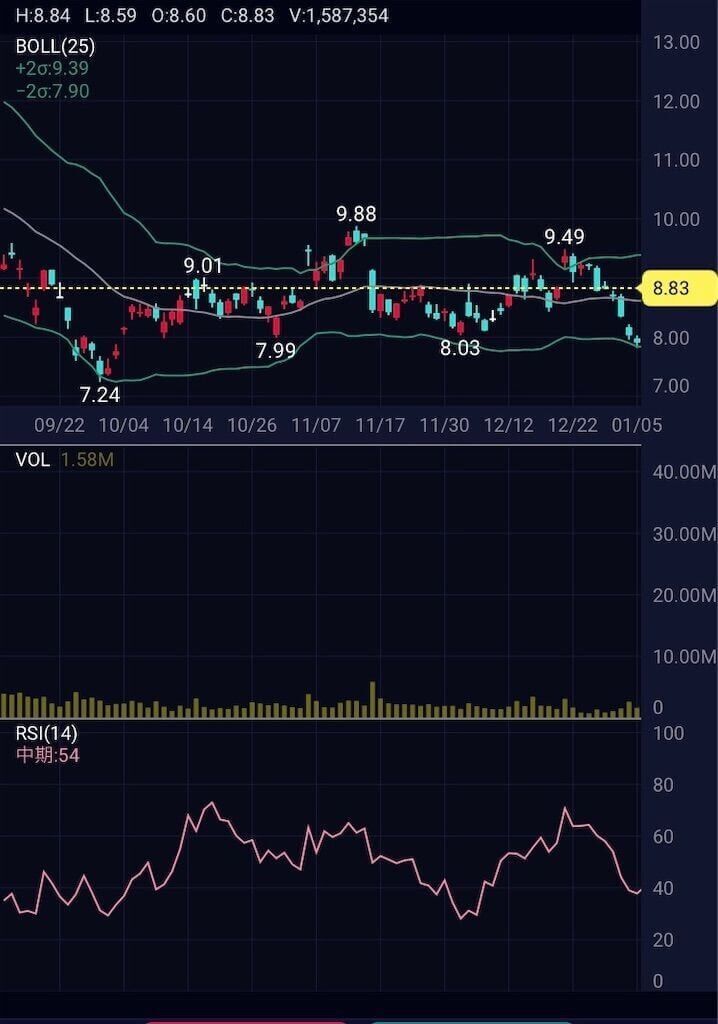Tap the RSI(14) indicator label
Viewport: 718px width, 1024px height.
click(46, 733)
